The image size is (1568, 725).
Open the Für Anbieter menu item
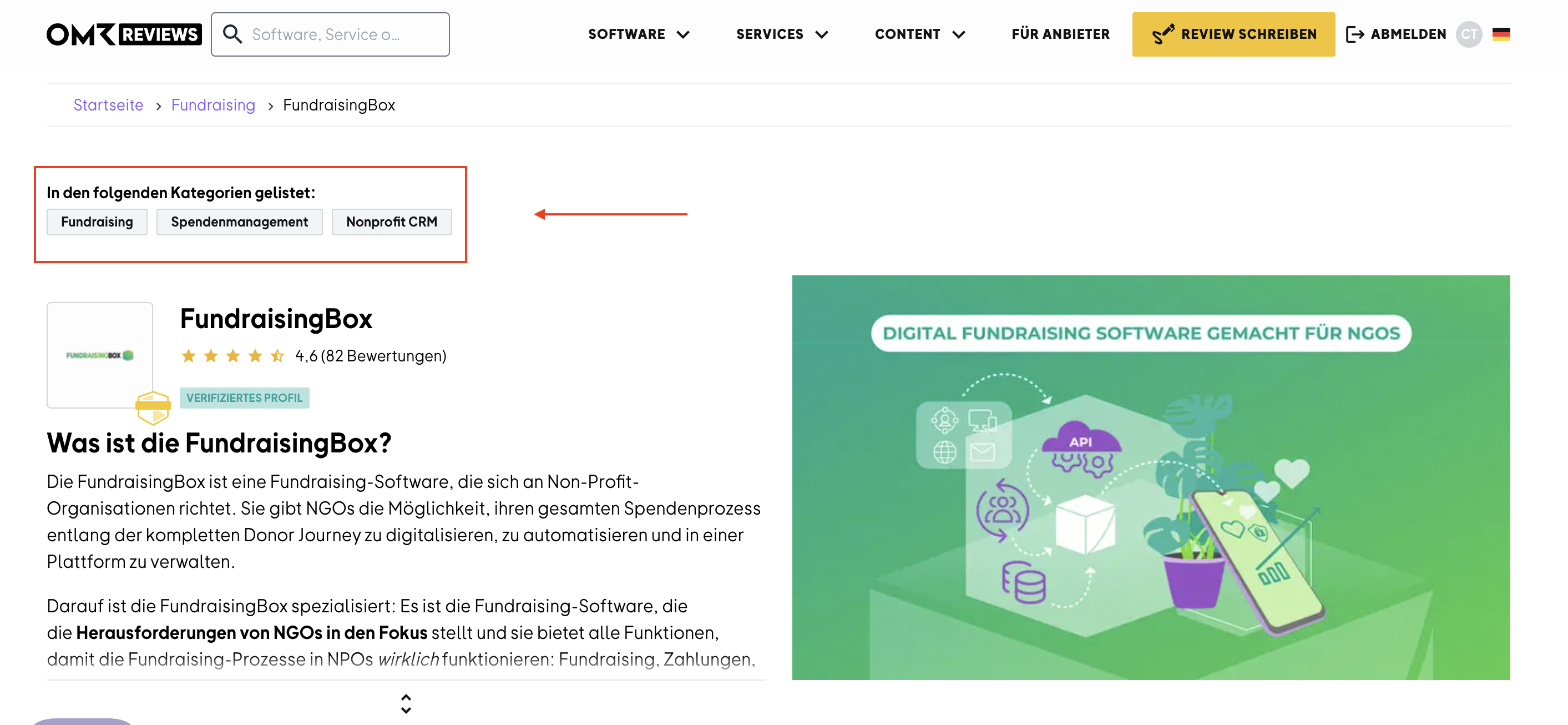tap(1060, 34)
